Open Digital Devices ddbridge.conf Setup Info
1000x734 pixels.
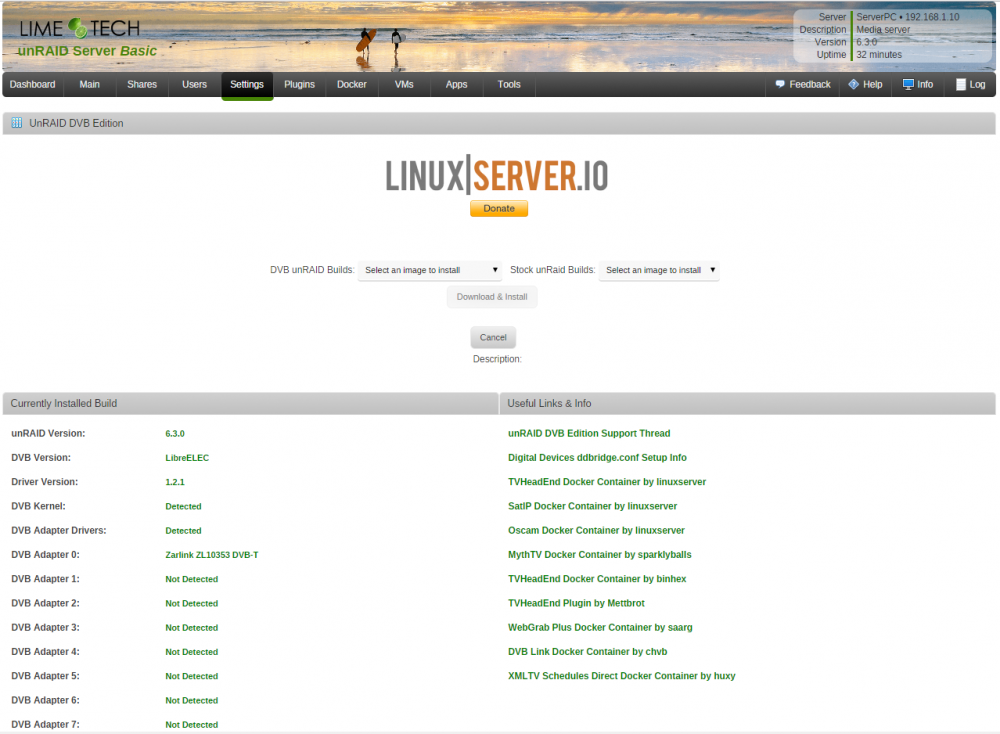[597, 458]
